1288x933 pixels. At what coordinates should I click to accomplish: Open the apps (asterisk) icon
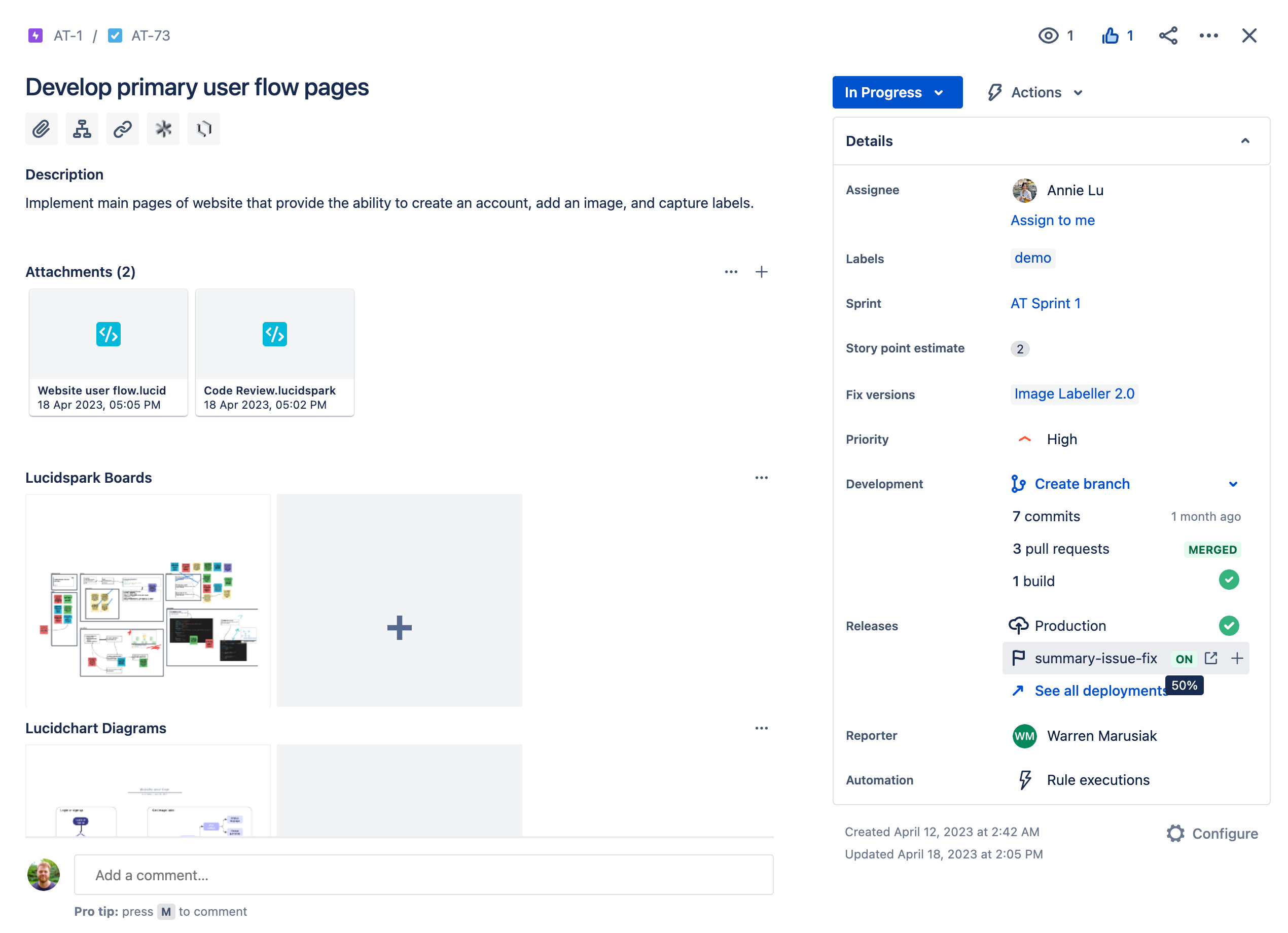click(x=163, y=129)
